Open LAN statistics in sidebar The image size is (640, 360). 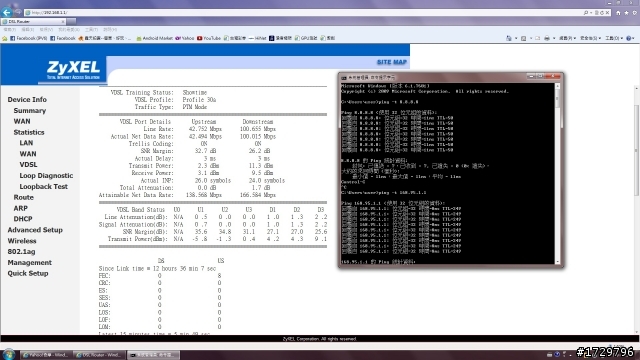26,143
